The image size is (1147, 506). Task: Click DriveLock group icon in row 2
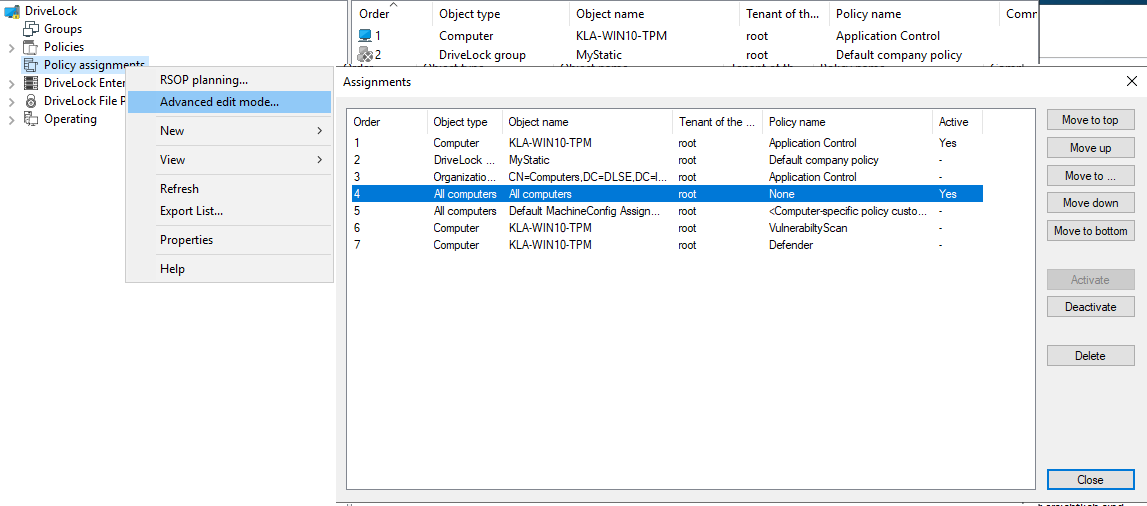click(x=365, y=55)
